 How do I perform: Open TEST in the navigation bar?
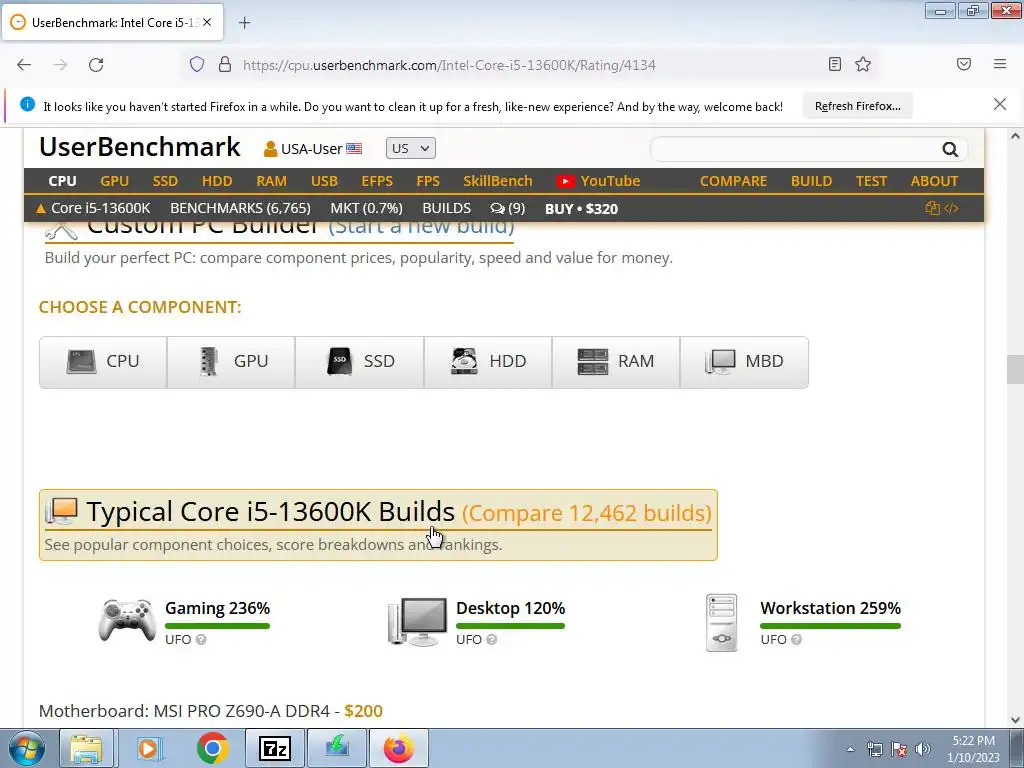click(x=871, y=181)
